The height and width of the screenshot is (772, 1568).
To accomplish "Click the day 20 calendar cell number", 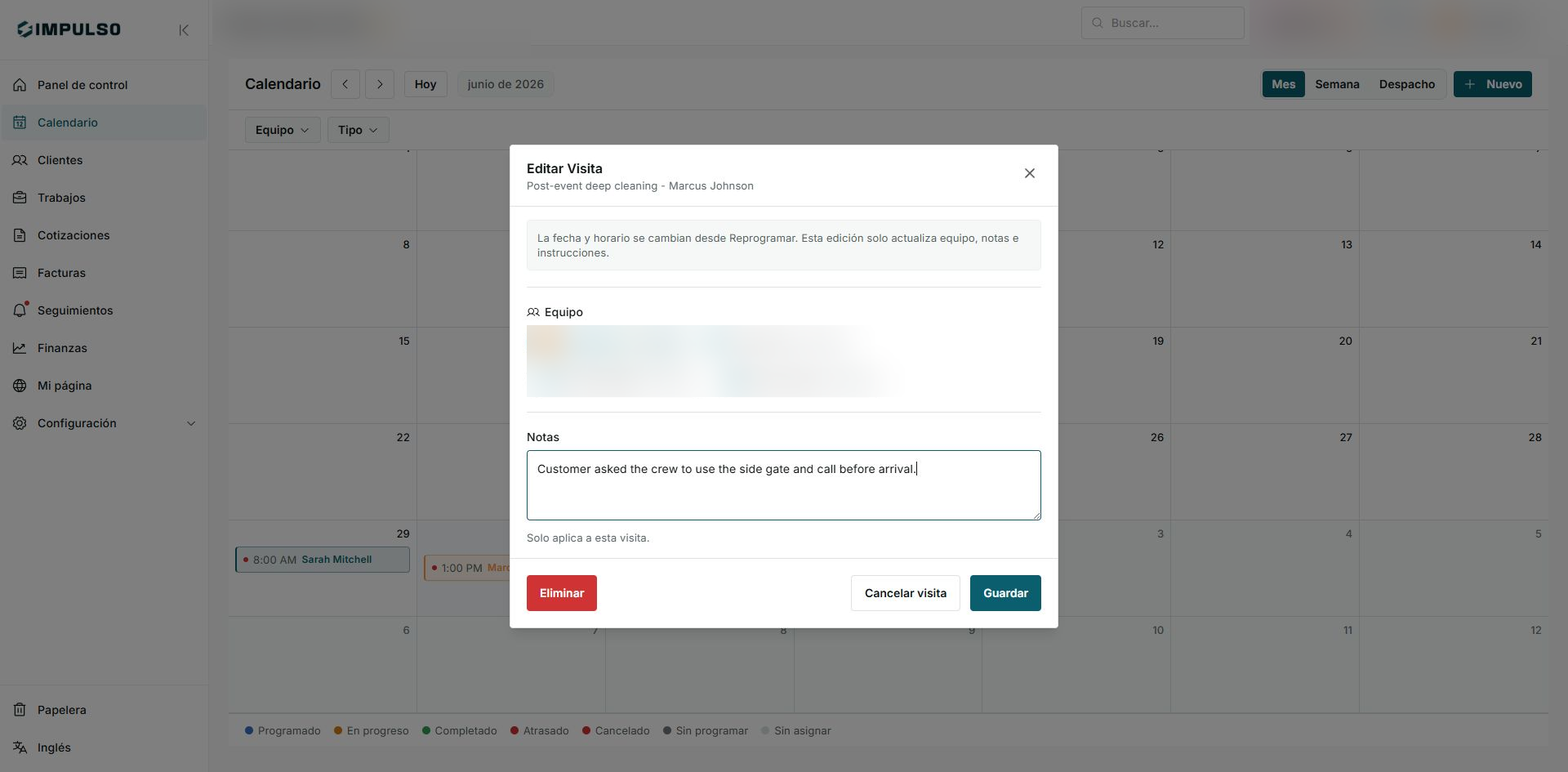I will click(1346, 341).
